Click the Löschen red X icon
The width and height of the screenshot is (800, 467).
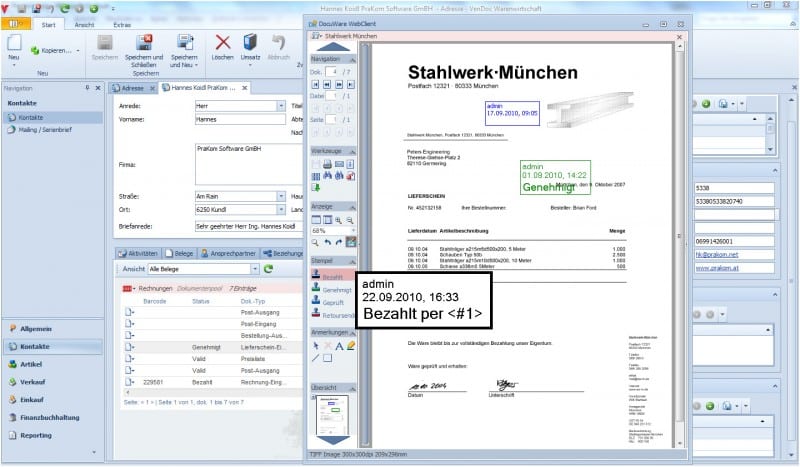point(223,42)
